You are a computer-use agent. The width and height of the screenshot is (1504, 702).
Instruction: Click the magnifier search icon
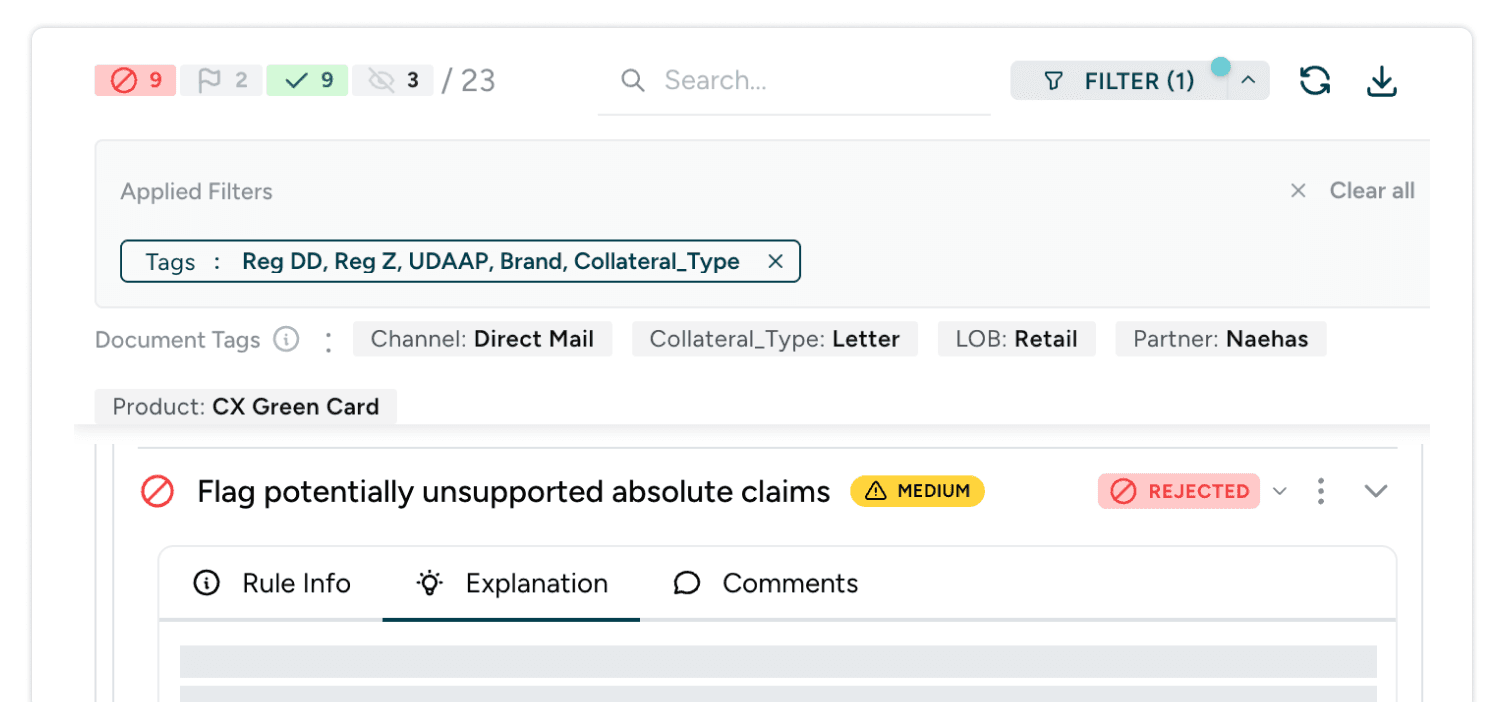point(632,81)
